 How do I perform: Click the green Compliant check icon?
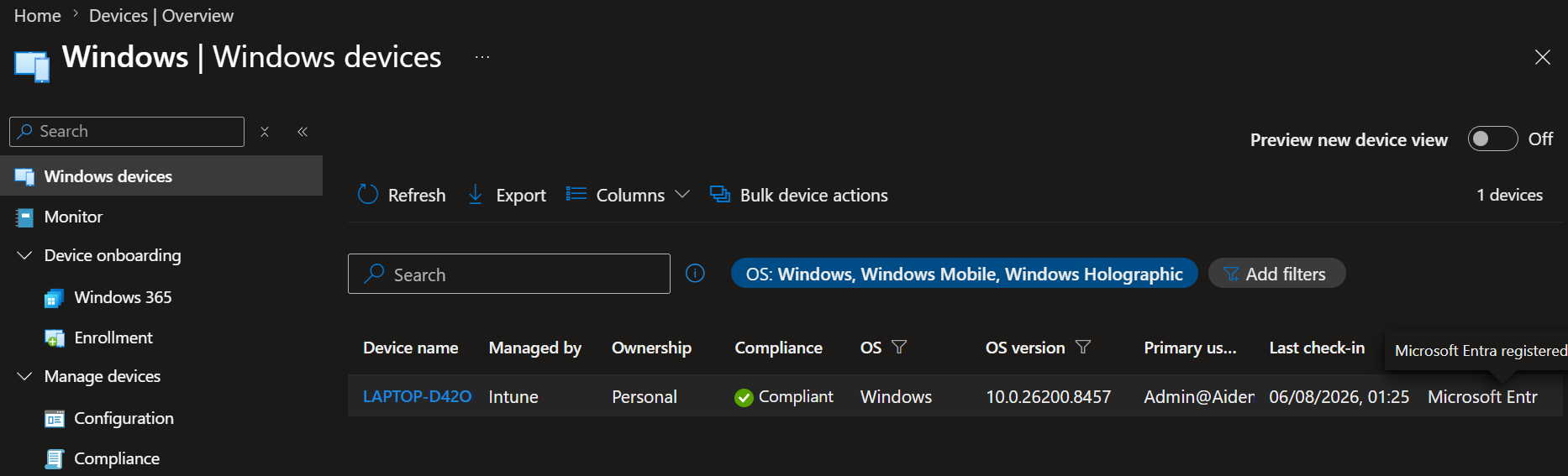coord(744,397)
